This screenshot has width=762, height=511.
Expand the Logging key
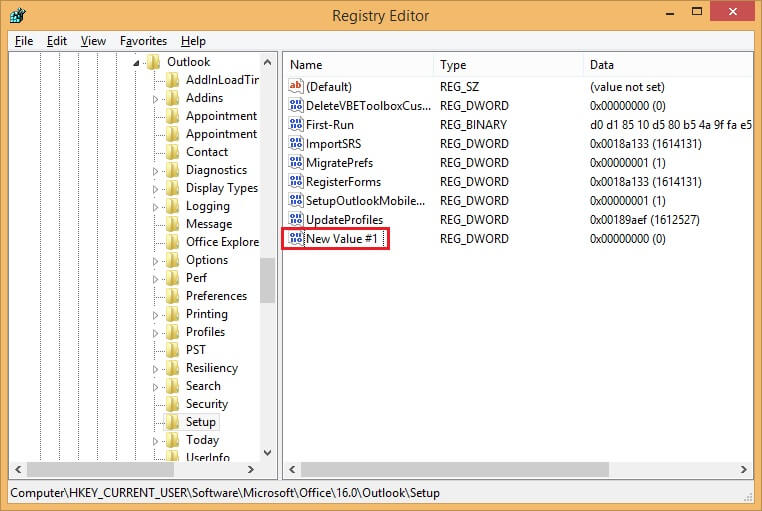(x=155, y=207)
